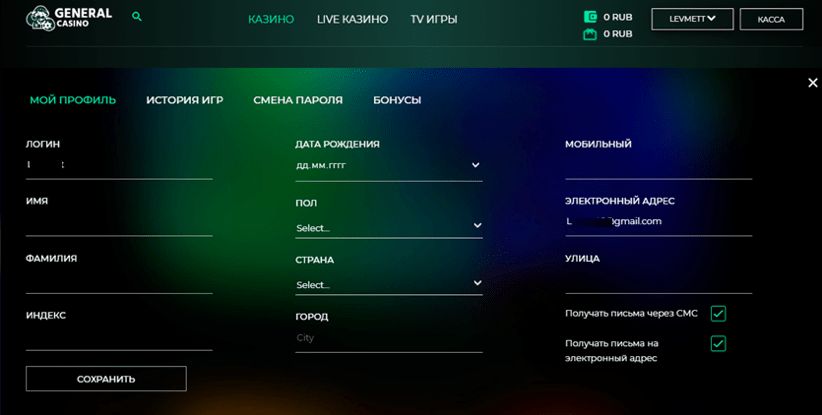This screenshot has height=415, width=822.
Task: Toggle receive letters via SMS checkbox
Action: pos(718,313)
